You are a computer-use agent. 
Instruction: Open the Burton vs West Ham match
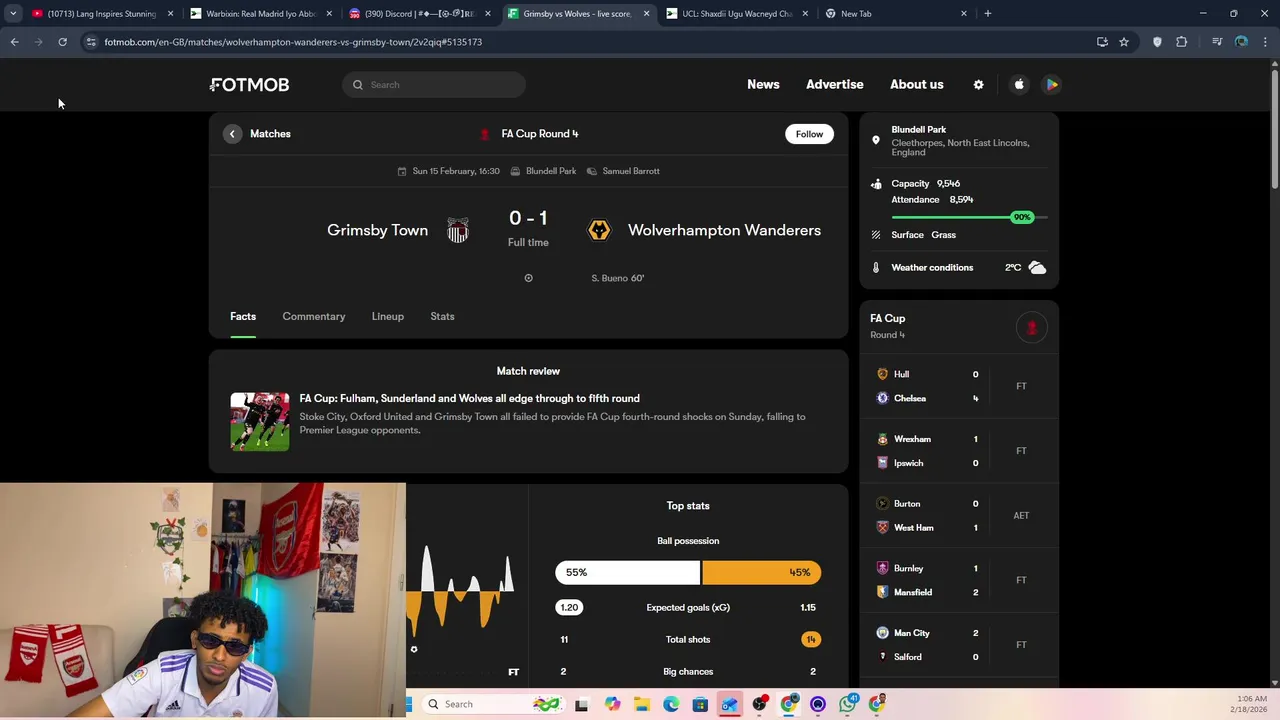coord(959,516)
